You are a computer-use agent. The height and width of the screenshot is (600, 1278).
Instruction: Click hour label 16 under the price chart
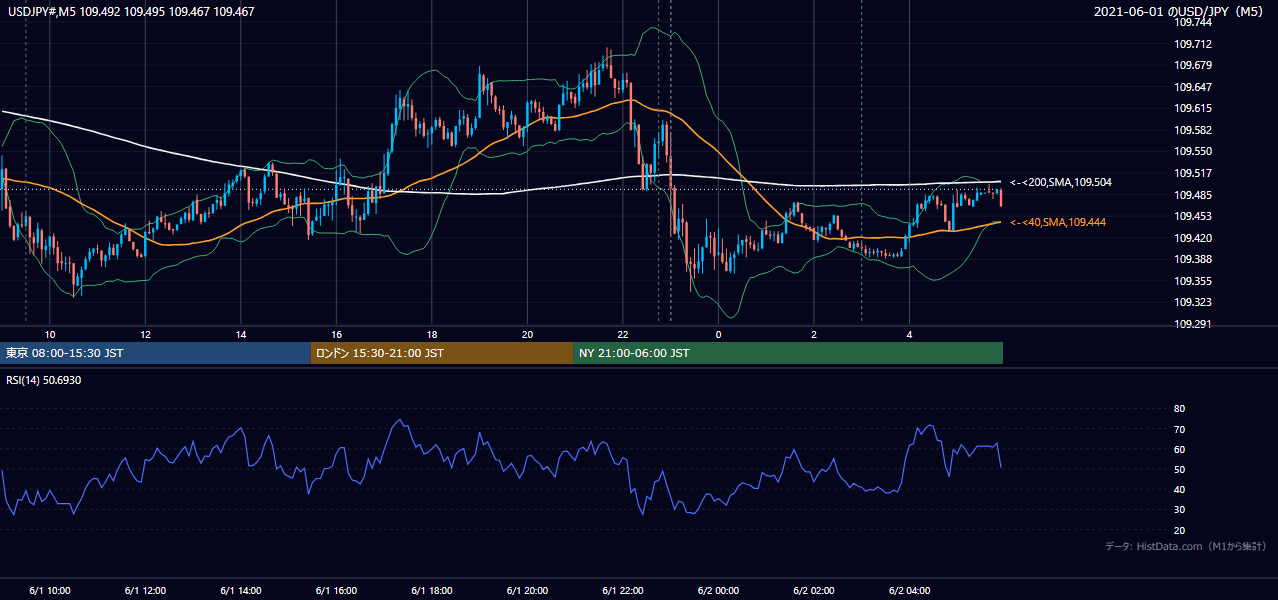point(337,334)
